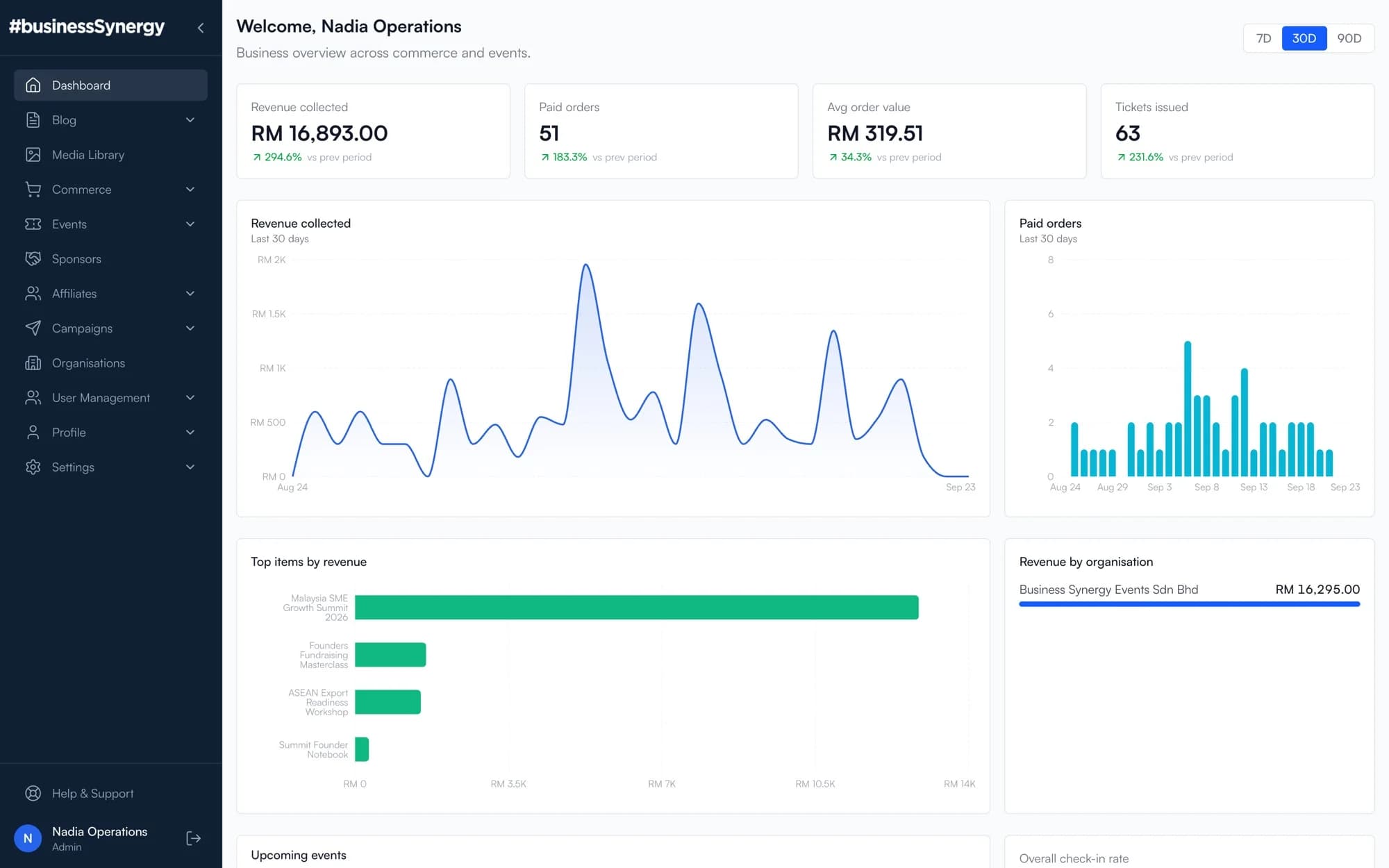Open the Sponsors menu item
This screenshot has height=868, width=1389.
coord(110,258)
